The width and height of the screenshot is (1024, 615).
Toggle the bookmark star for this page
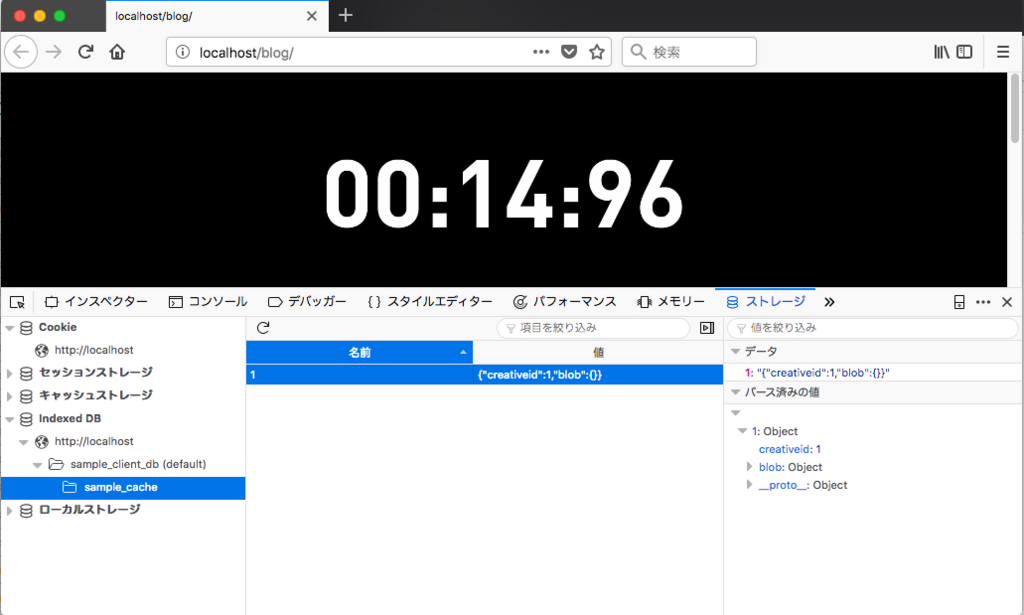[x=597, y=51]
